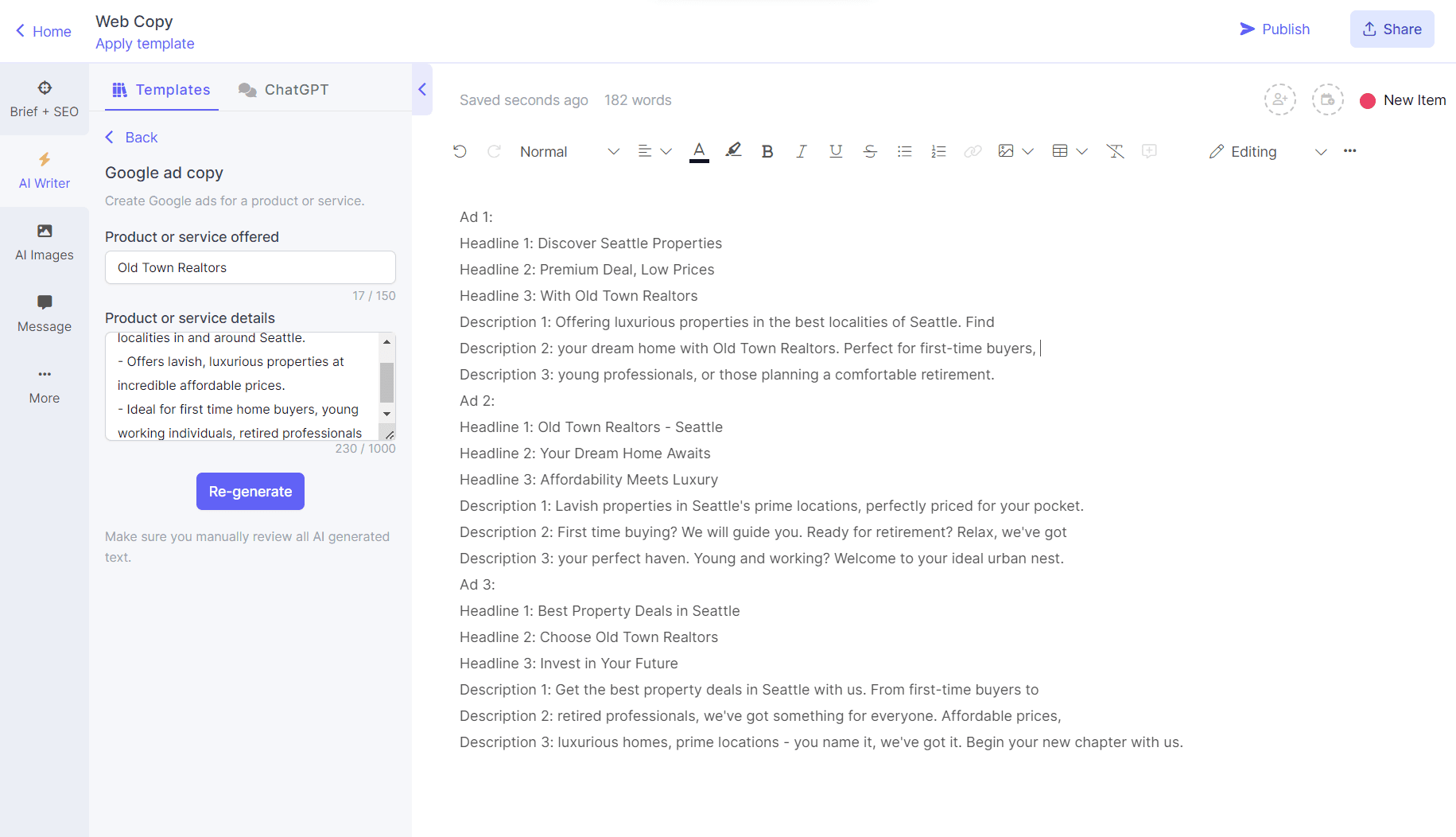Open the AI Images sidebar section

[45, 242]
